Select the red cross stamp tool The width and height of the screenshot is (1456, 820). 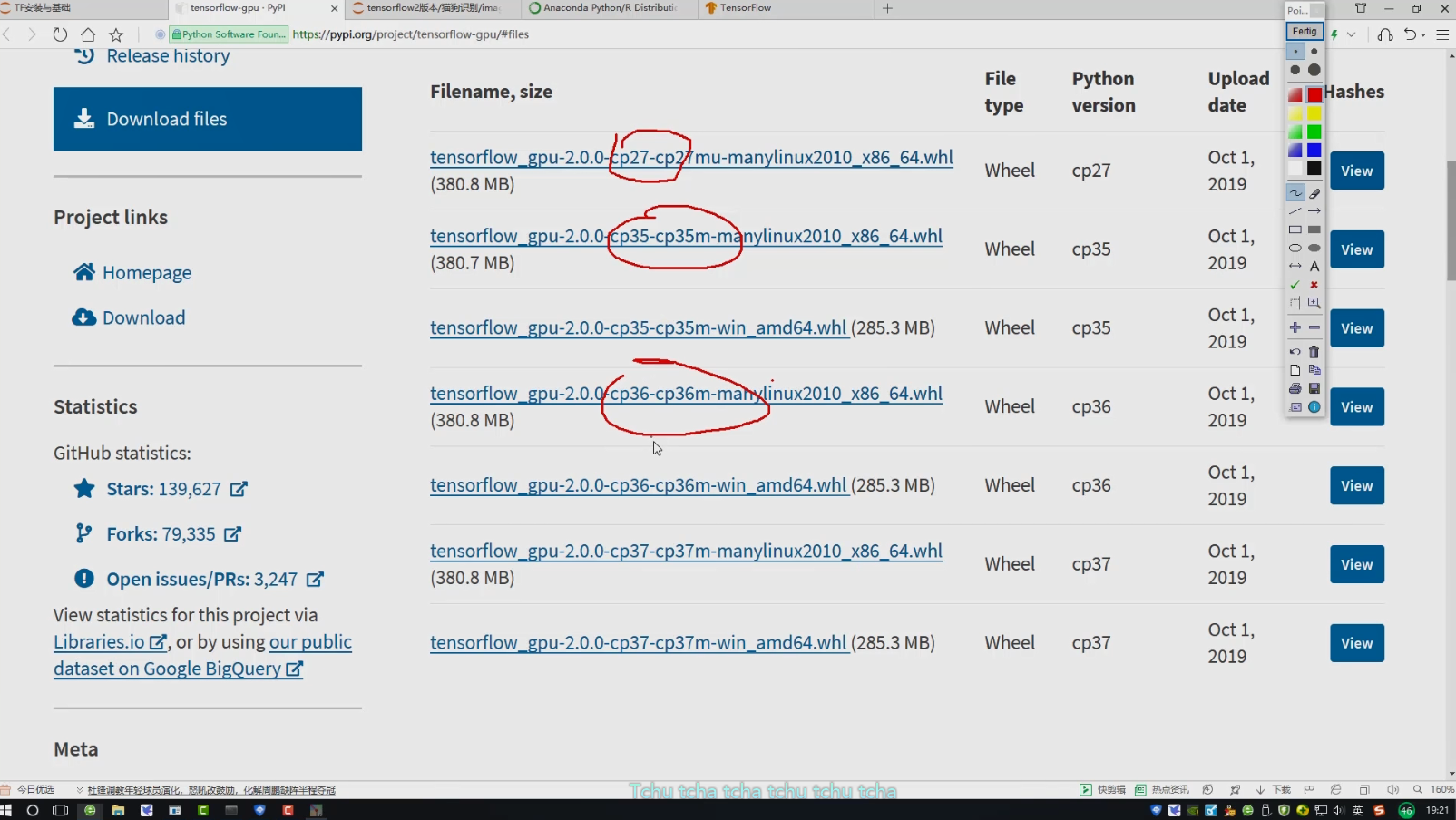point(1314,285)
